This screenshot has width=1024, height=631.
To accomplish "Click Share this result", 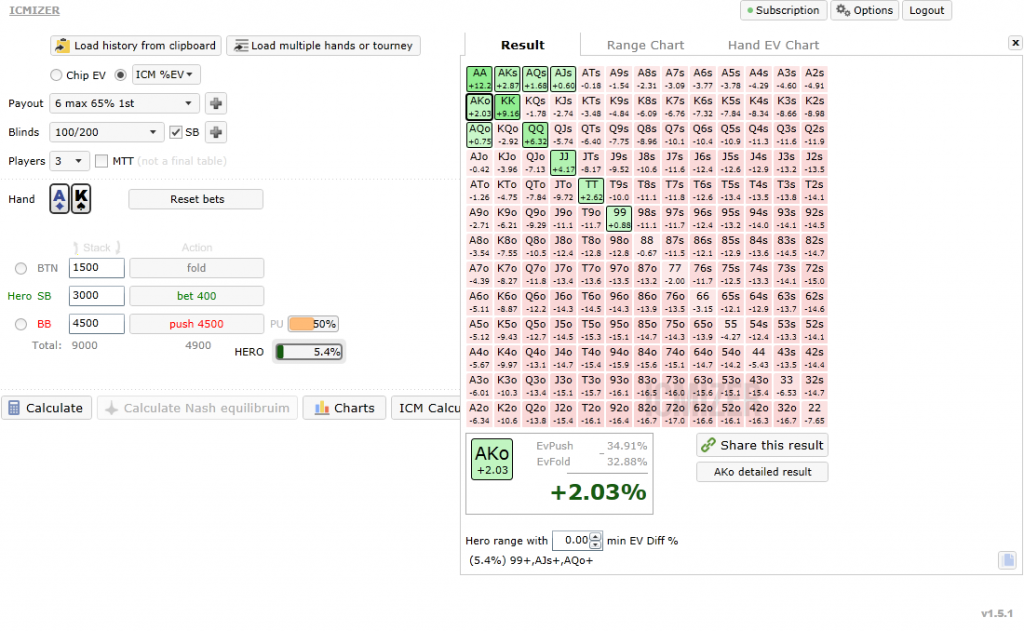I will tap(762, 445).
